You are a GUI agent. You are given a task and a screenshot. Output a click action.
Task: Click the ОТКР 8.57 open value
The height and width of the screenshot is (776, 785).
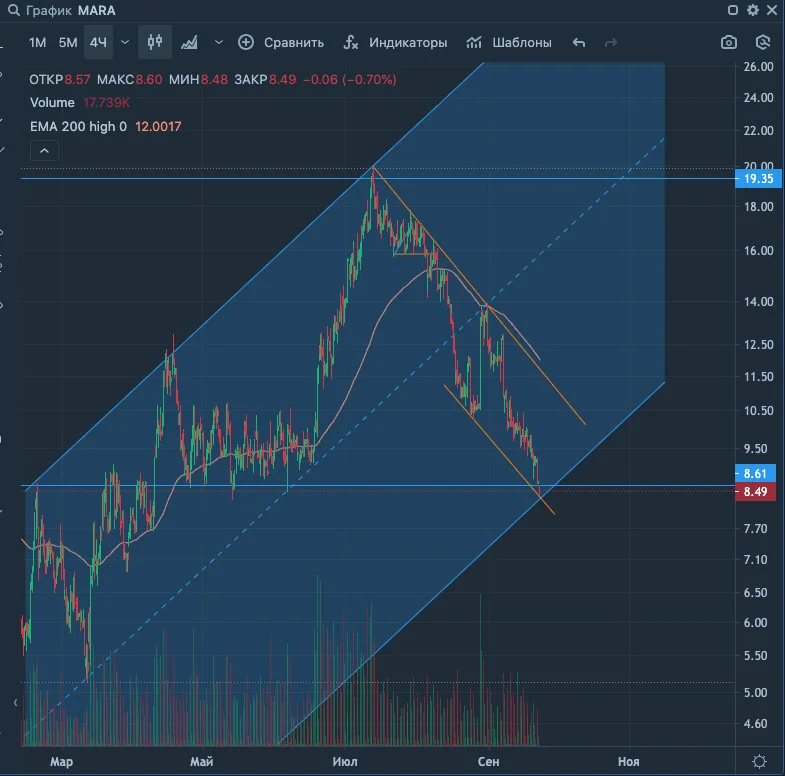(x=60, y=80)
